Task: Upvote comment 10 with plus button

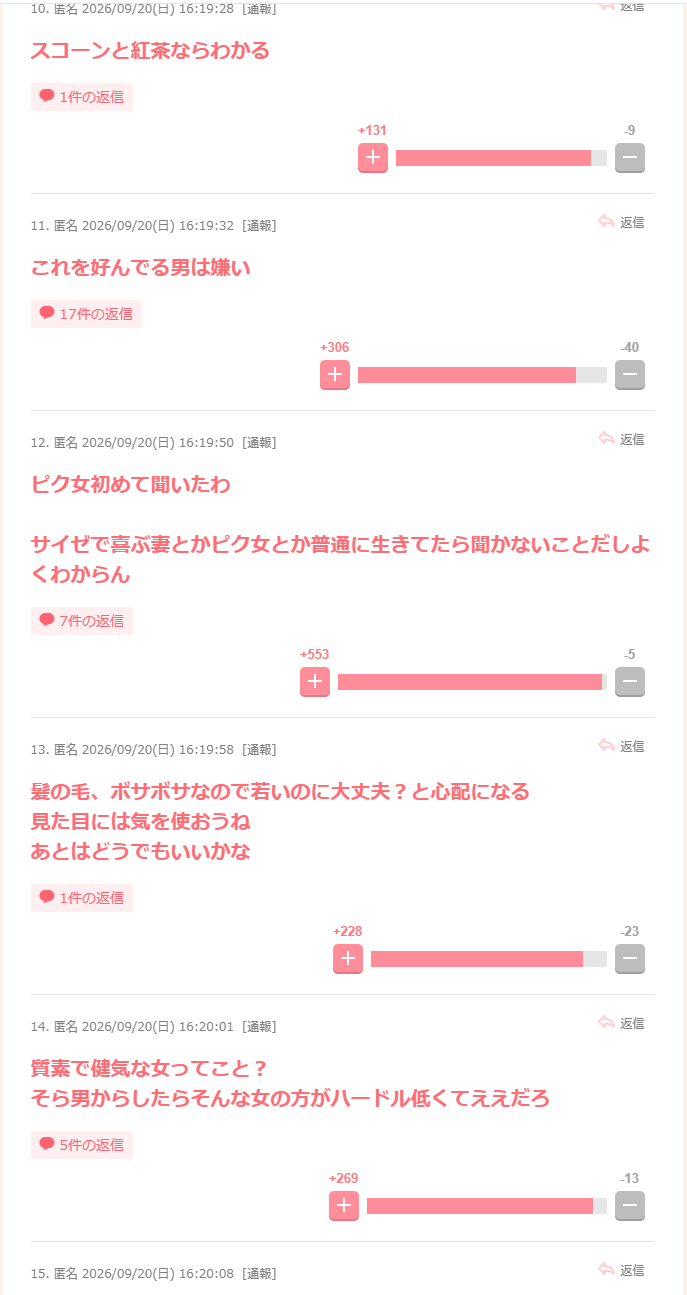Action: click(373, 158)
